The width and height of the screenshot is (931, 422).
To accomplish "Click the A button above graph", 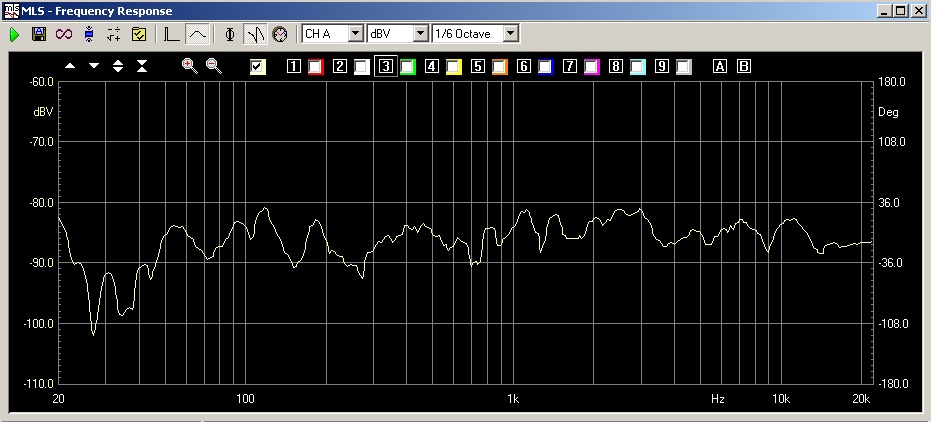I will coord(719,67).
